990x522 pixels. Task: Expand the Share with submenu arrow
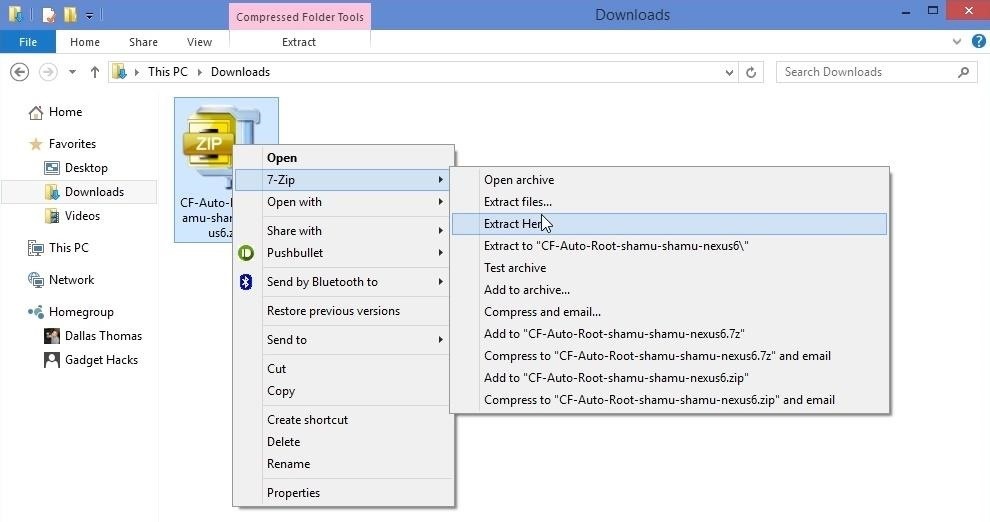coord(441,231)
